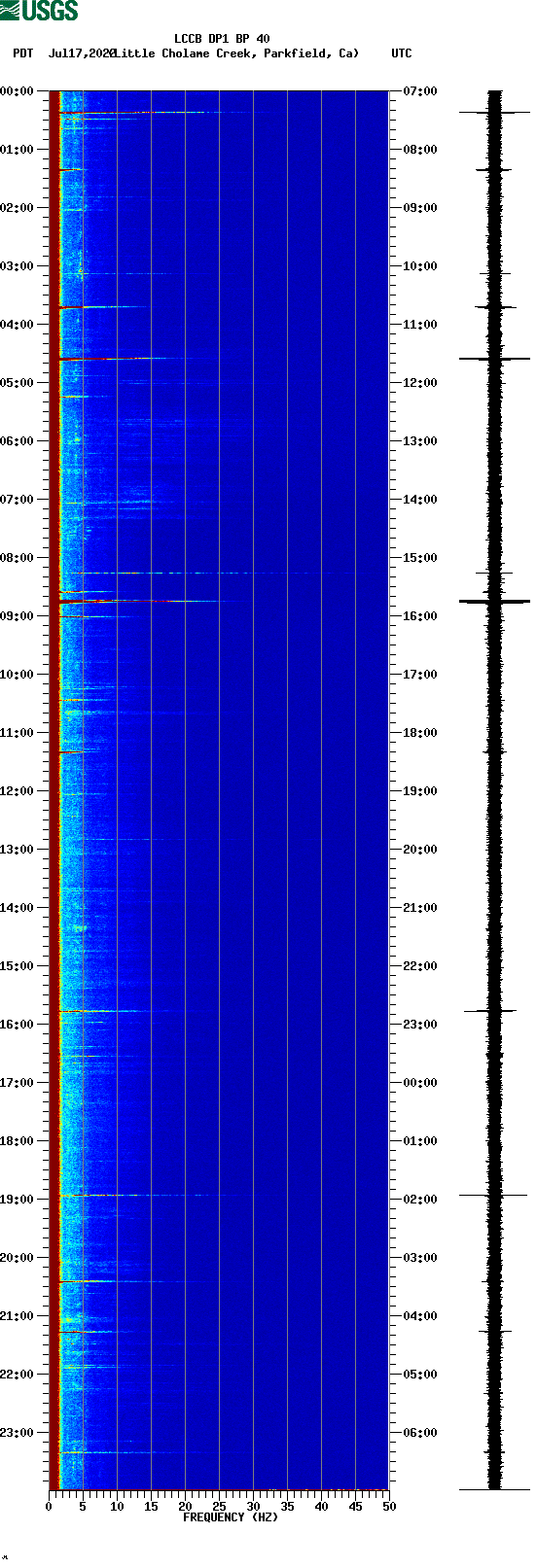Click the 07:00 UTC time label
This screenshot has width=537, height=1568.
click(x=420, y=91)
